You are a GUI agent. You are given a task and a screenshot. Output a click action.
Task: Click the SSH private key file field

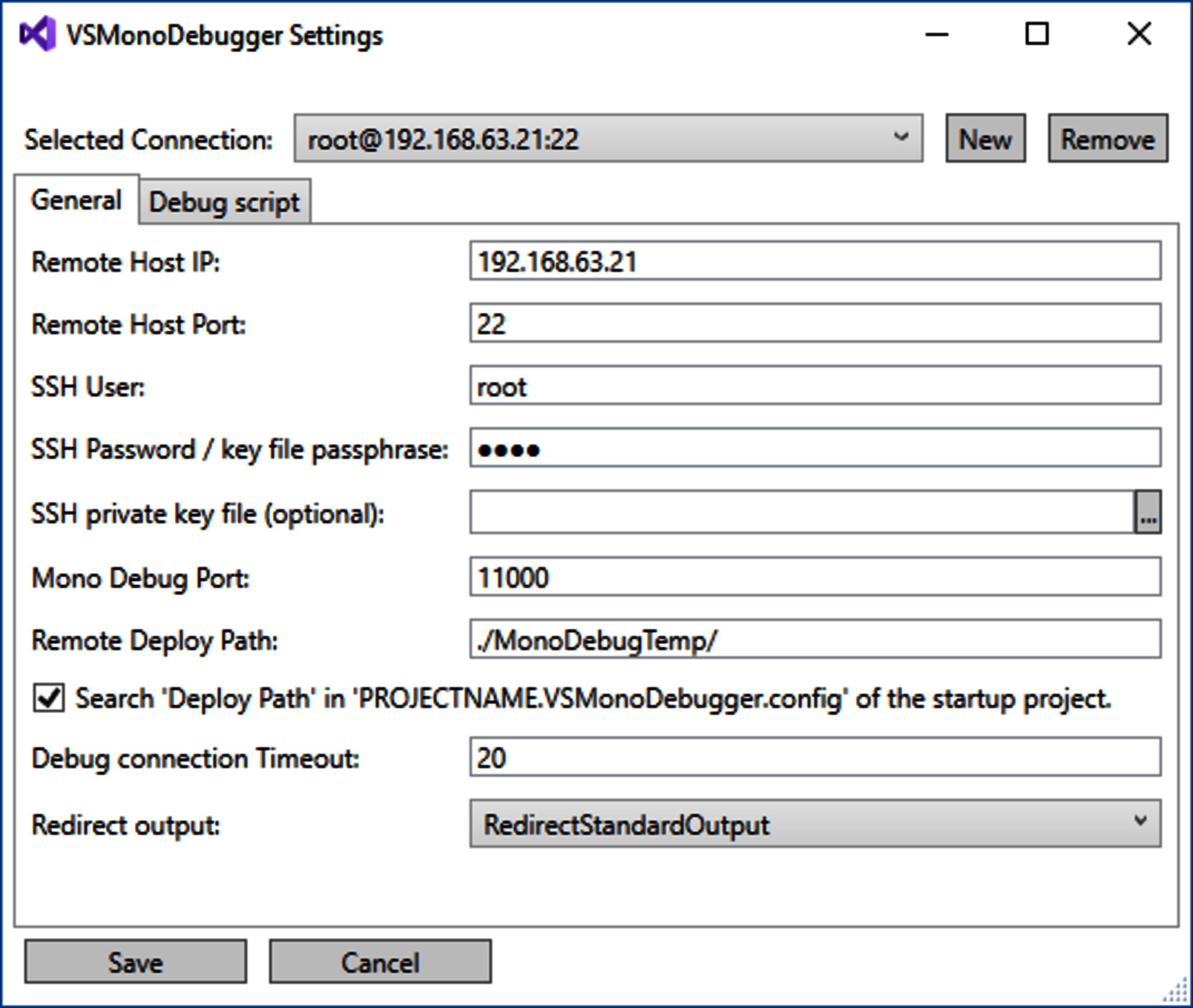point(802,512)
